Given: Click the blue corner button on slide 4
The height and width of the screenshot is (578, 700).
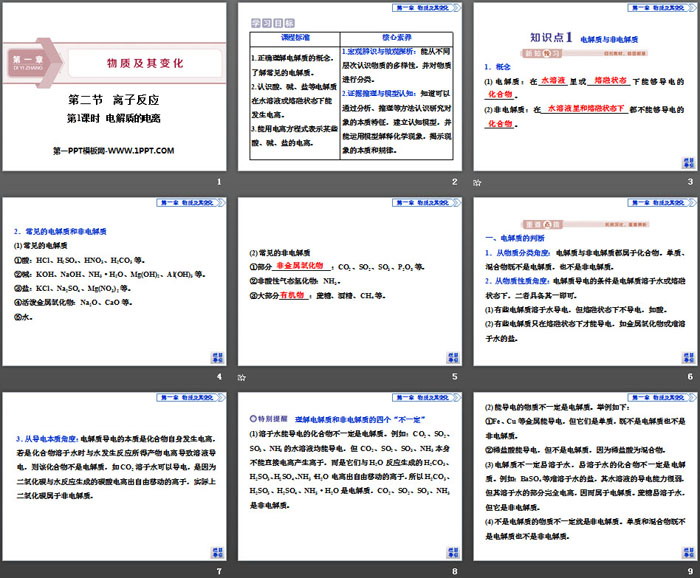Looking at the screenshot, I should click(217, 356).
